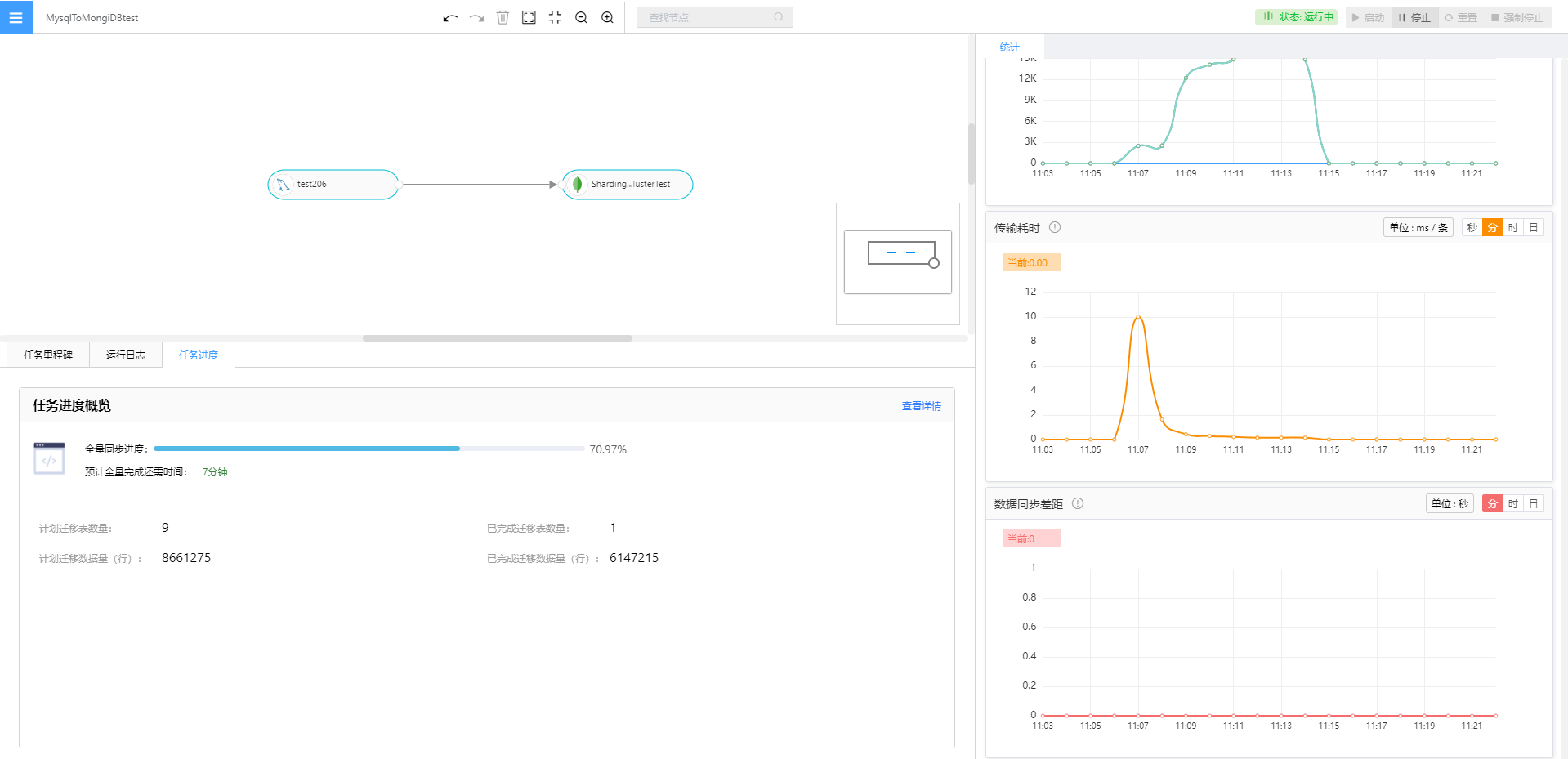Click info icon next to 数据同步差距
Image resolution: width=1568 pixels, height=759 pixels.
(1078, 503)
